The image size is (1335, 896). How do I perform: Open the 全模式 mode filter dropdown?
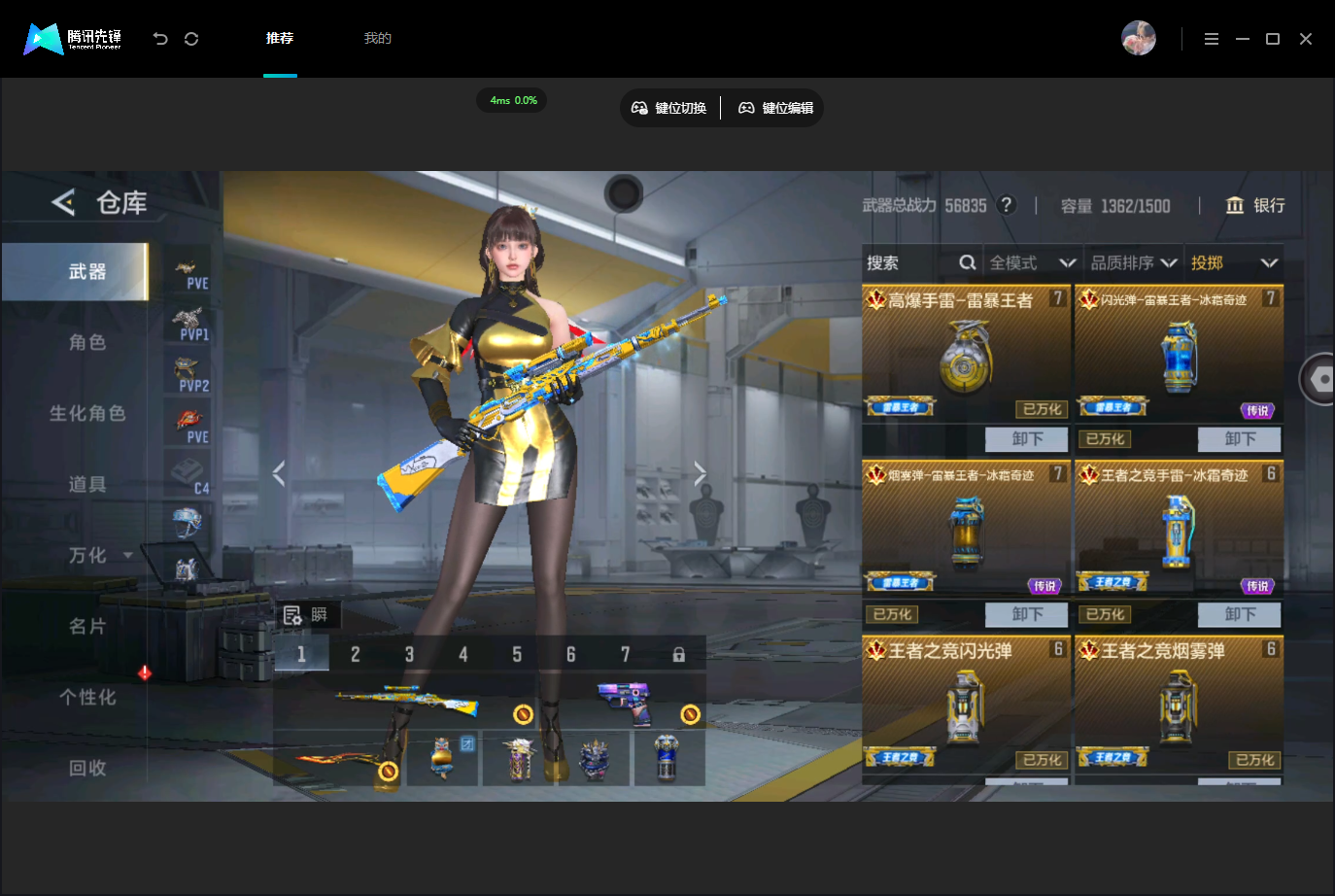(1033, 262)
